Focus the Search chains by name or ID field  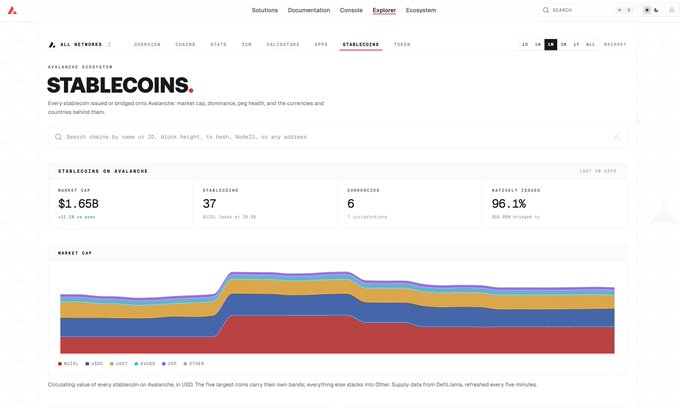coord(337,137)
